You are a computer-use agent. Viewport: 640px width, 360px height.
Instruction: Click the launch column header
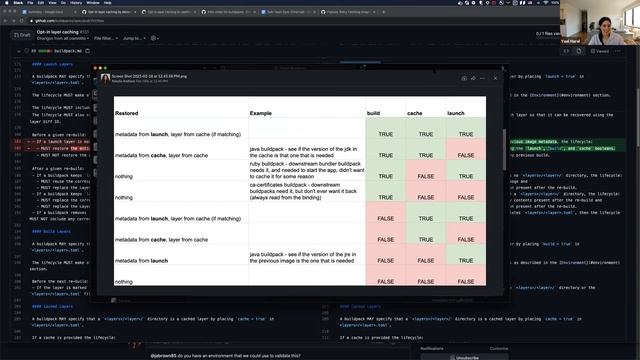pos(456,113)
